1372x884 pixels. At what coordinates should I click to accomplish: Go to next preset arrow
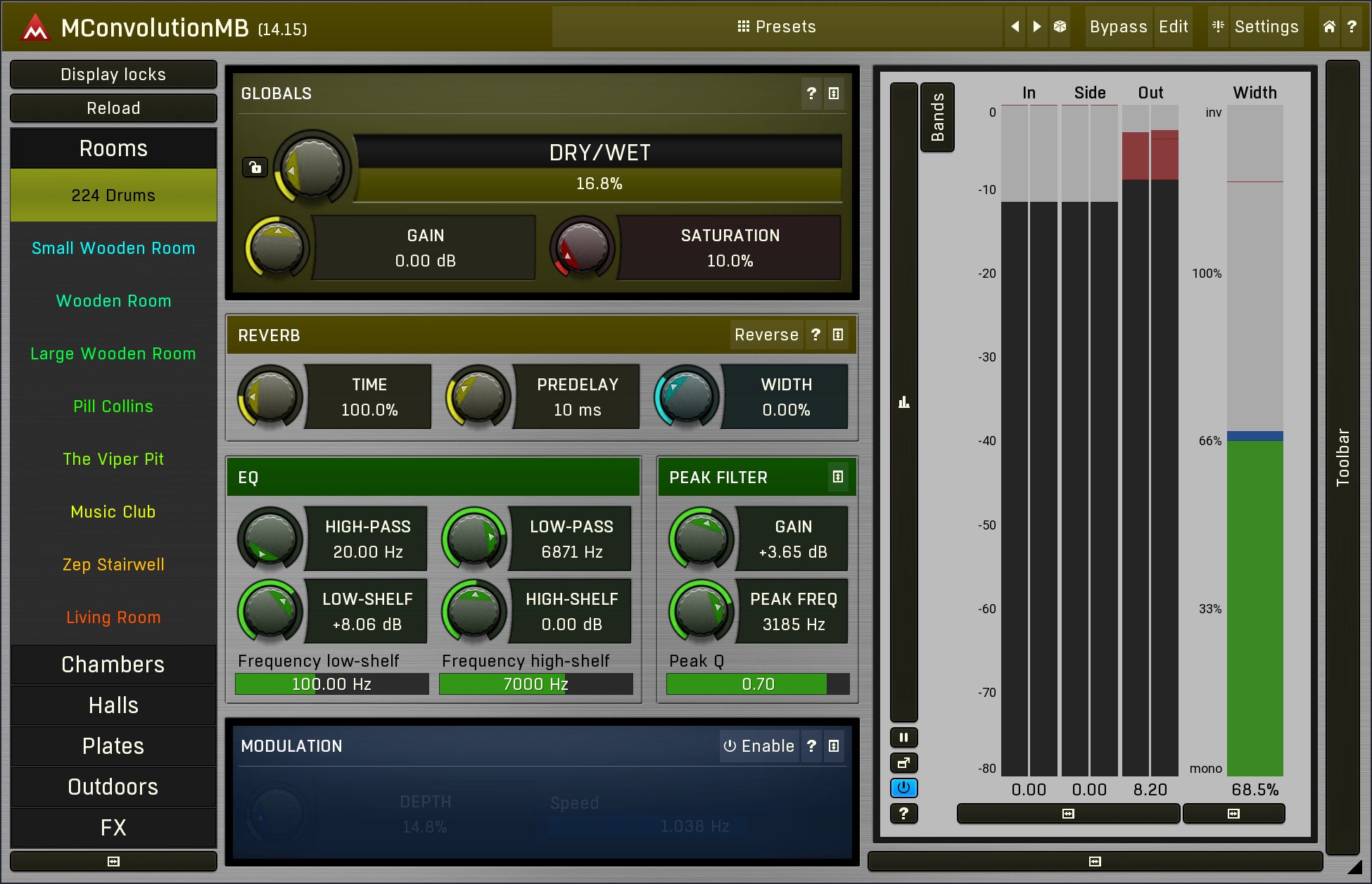click(x=1037, y=27)
